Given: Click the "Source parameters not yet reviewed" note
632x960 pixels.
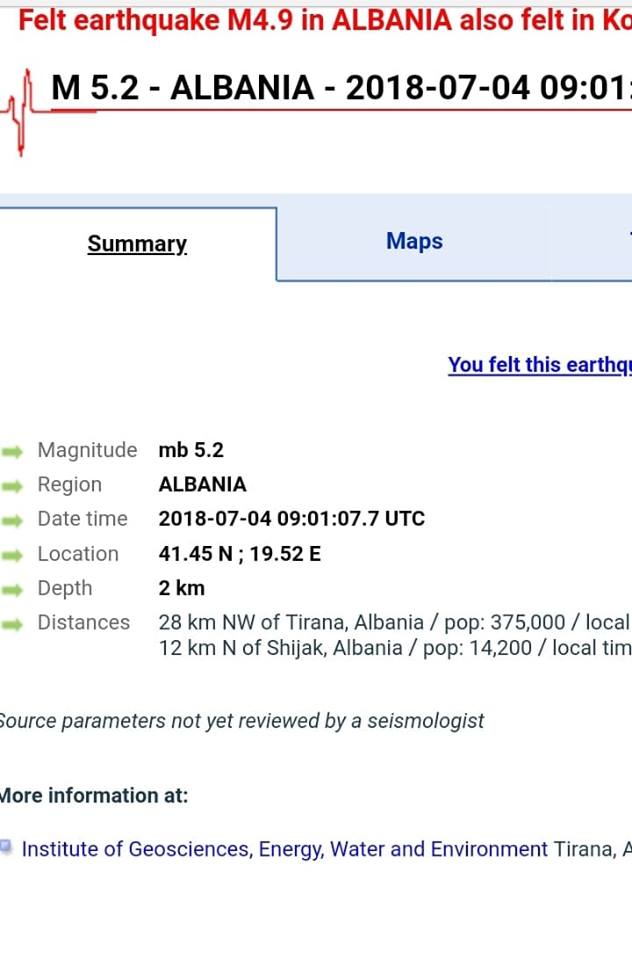Looking at the screenshot, I should pyautogui.click(x=240, y=720).
